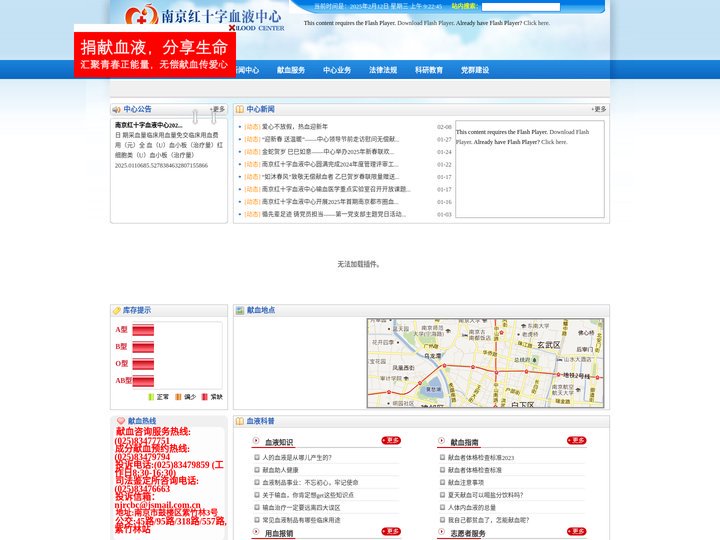
Task: Click the O型 blood stock bar
Action: (x=143, y=364)
